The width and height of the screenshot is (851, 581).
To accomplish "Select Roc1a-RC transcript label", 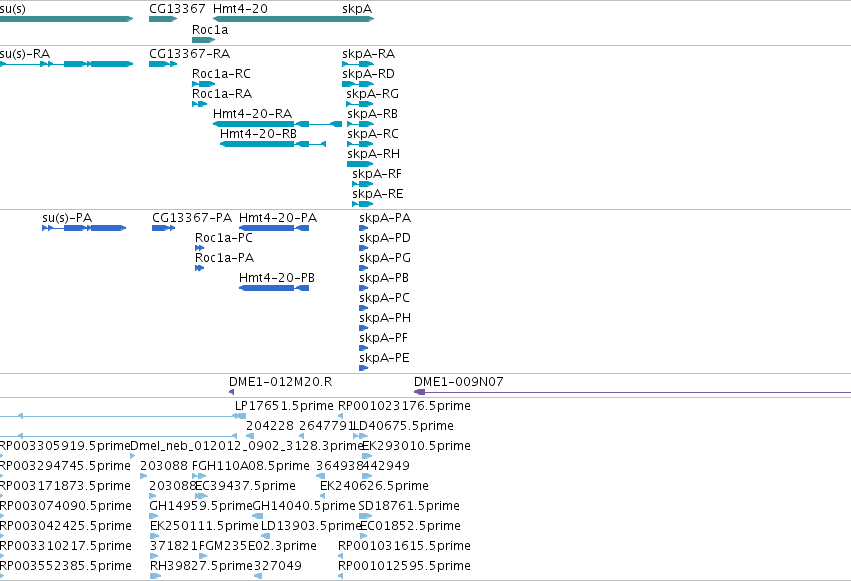I will (x=221, y=74).
